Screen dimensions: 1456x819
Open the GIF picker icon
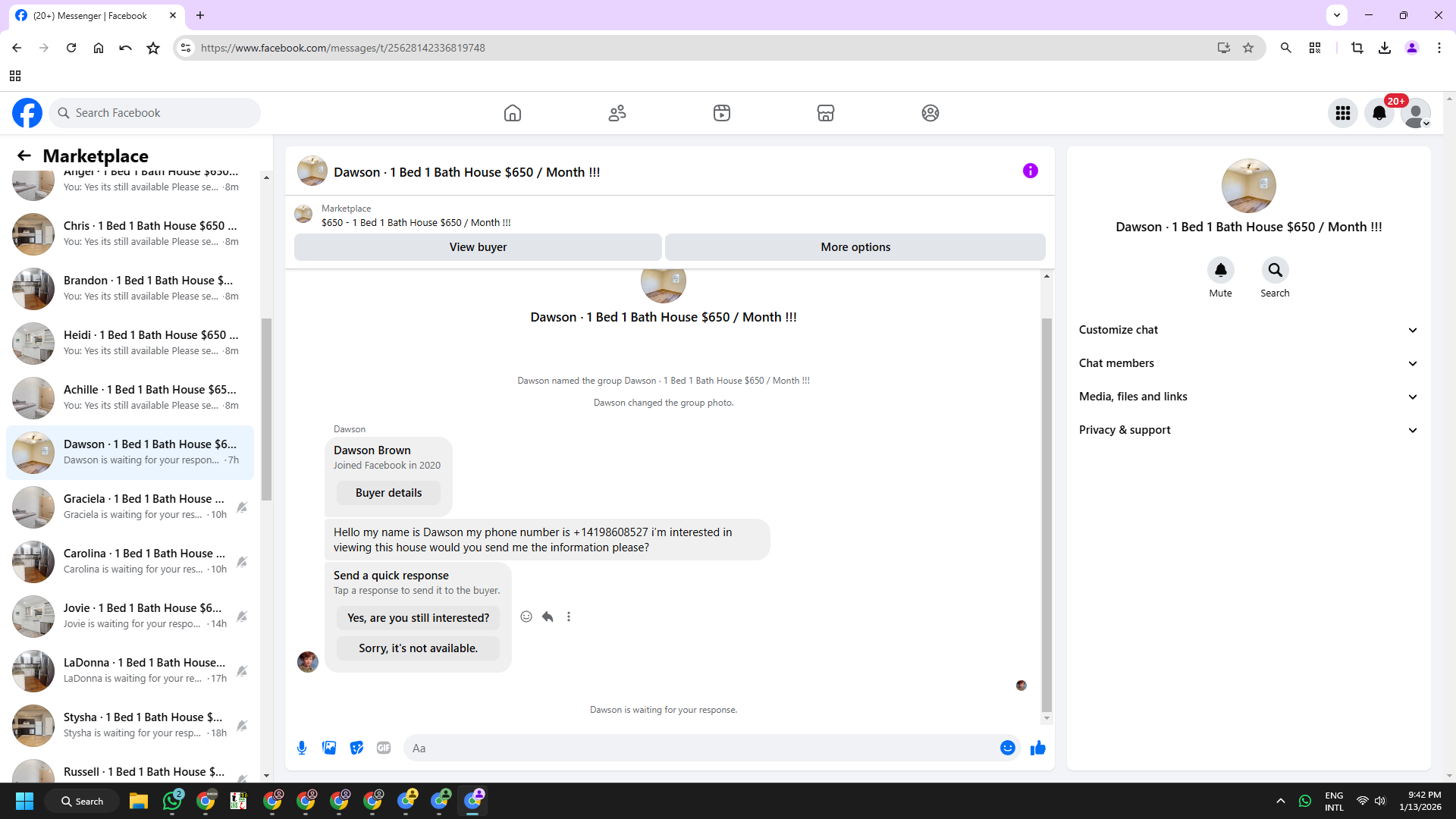pos(384,748)
